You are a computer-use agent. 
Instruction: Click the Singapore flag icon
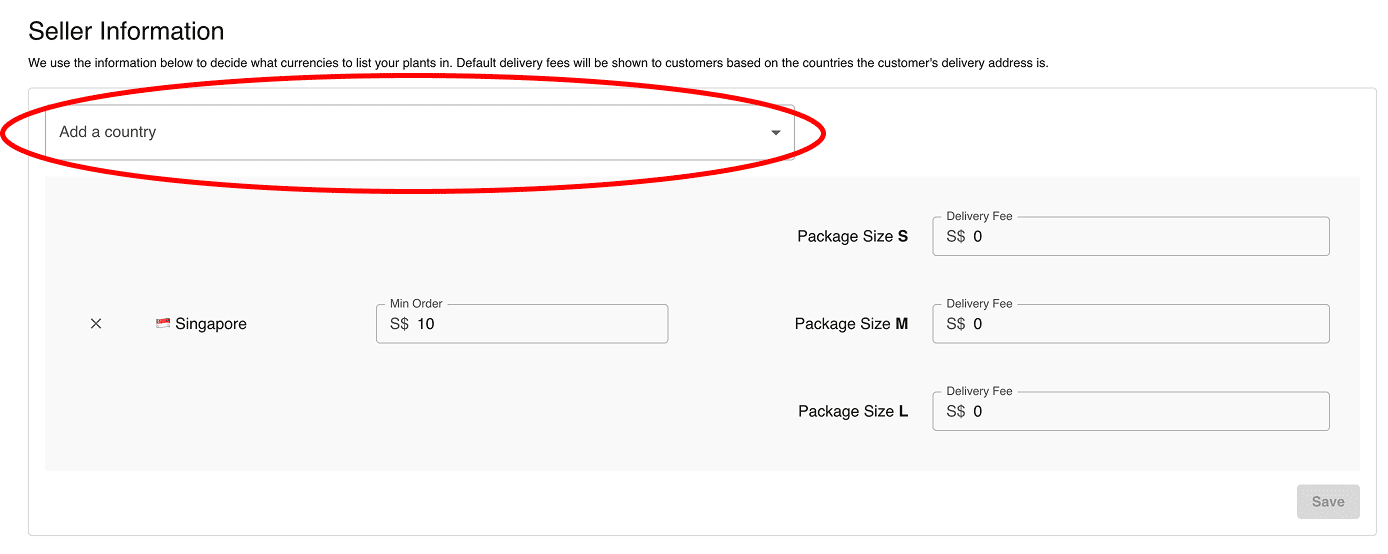point(163,323)
